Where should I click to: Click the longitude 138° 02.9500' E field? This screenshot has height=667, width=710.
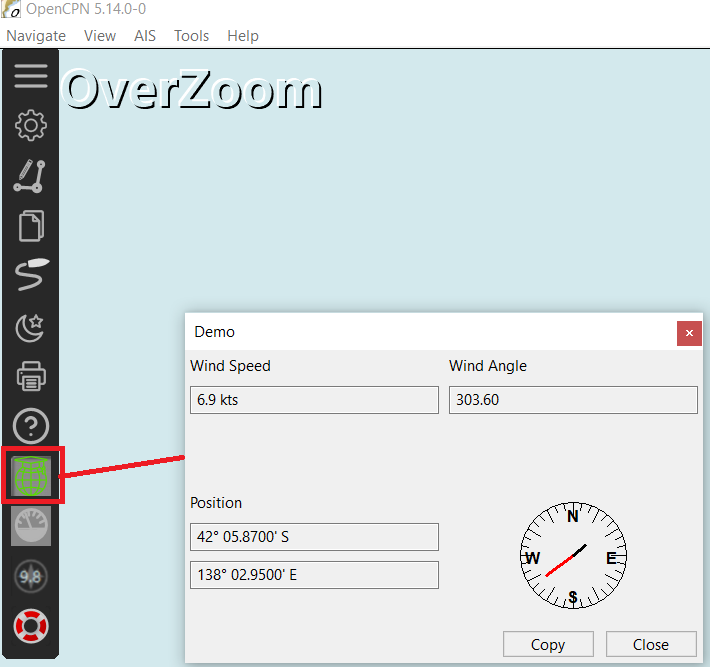(x=314, y=575)
